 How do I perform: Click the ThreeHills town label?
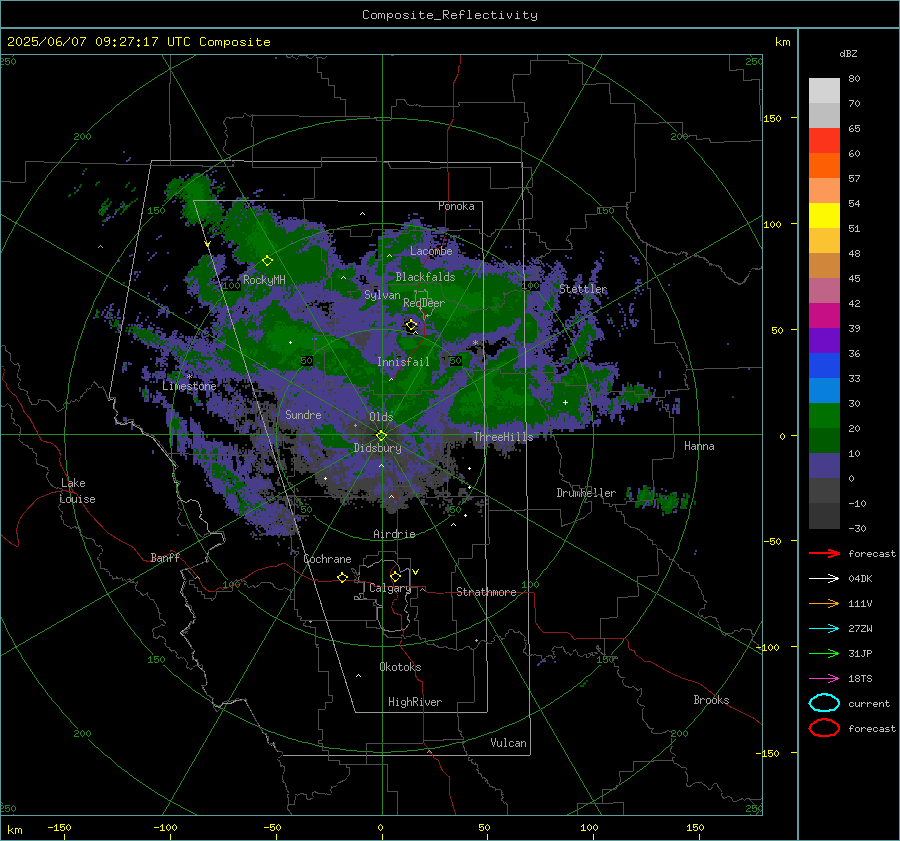coord(503,437)
